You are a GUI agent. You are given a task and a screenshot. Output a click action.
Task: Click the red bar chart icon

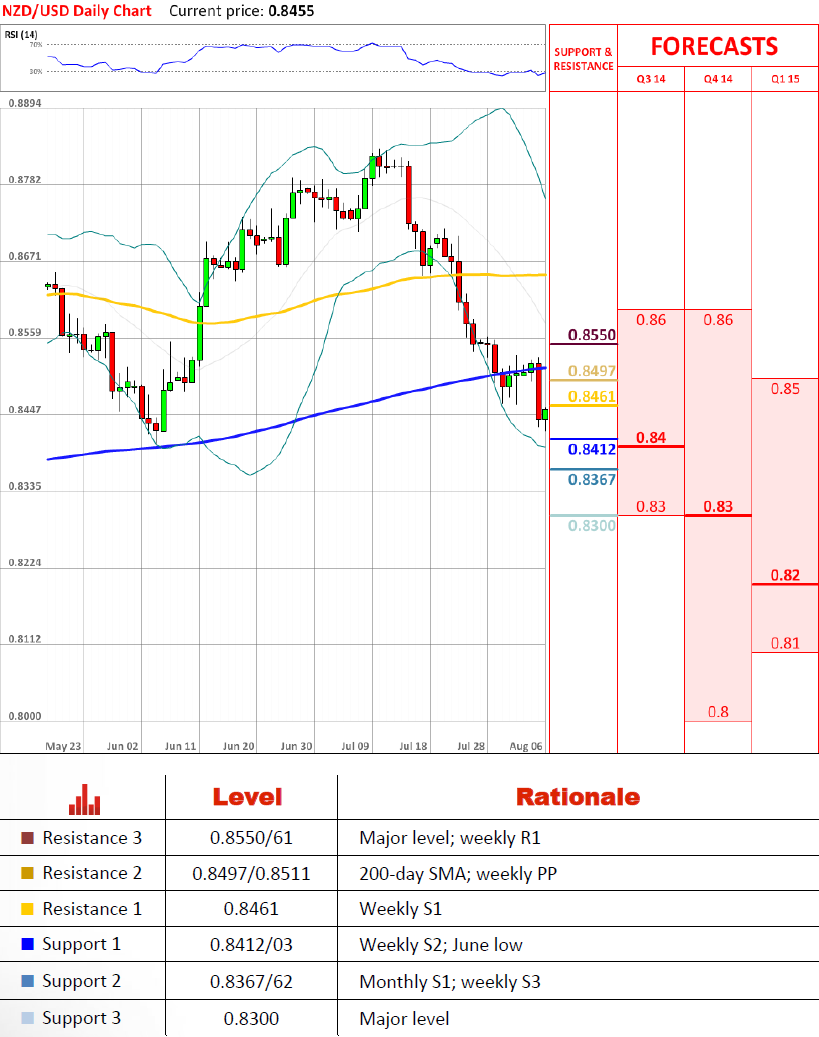(84, 798)
